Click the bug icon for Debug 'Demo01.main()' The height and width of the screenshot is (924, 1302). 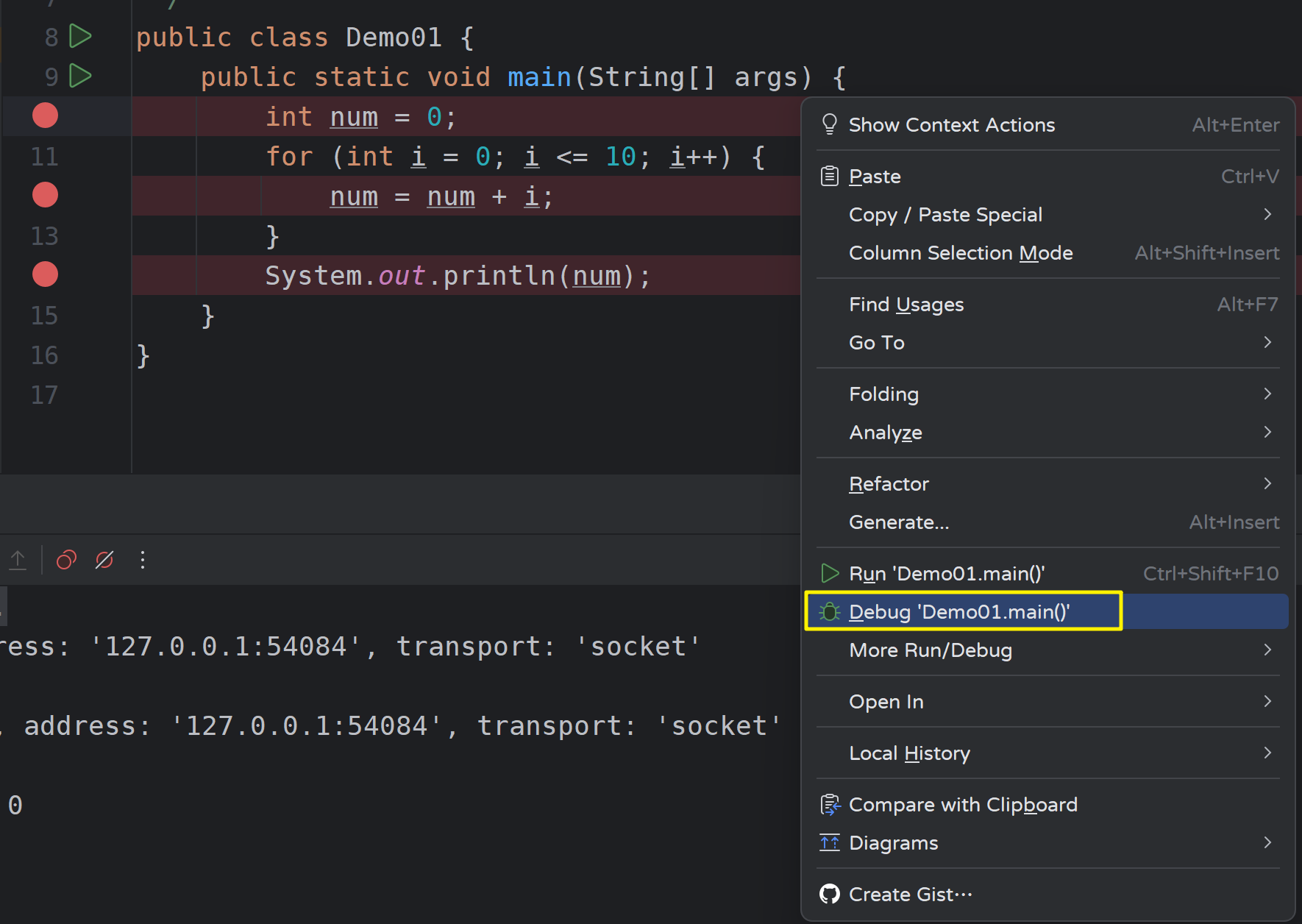[x=830, y=612]
